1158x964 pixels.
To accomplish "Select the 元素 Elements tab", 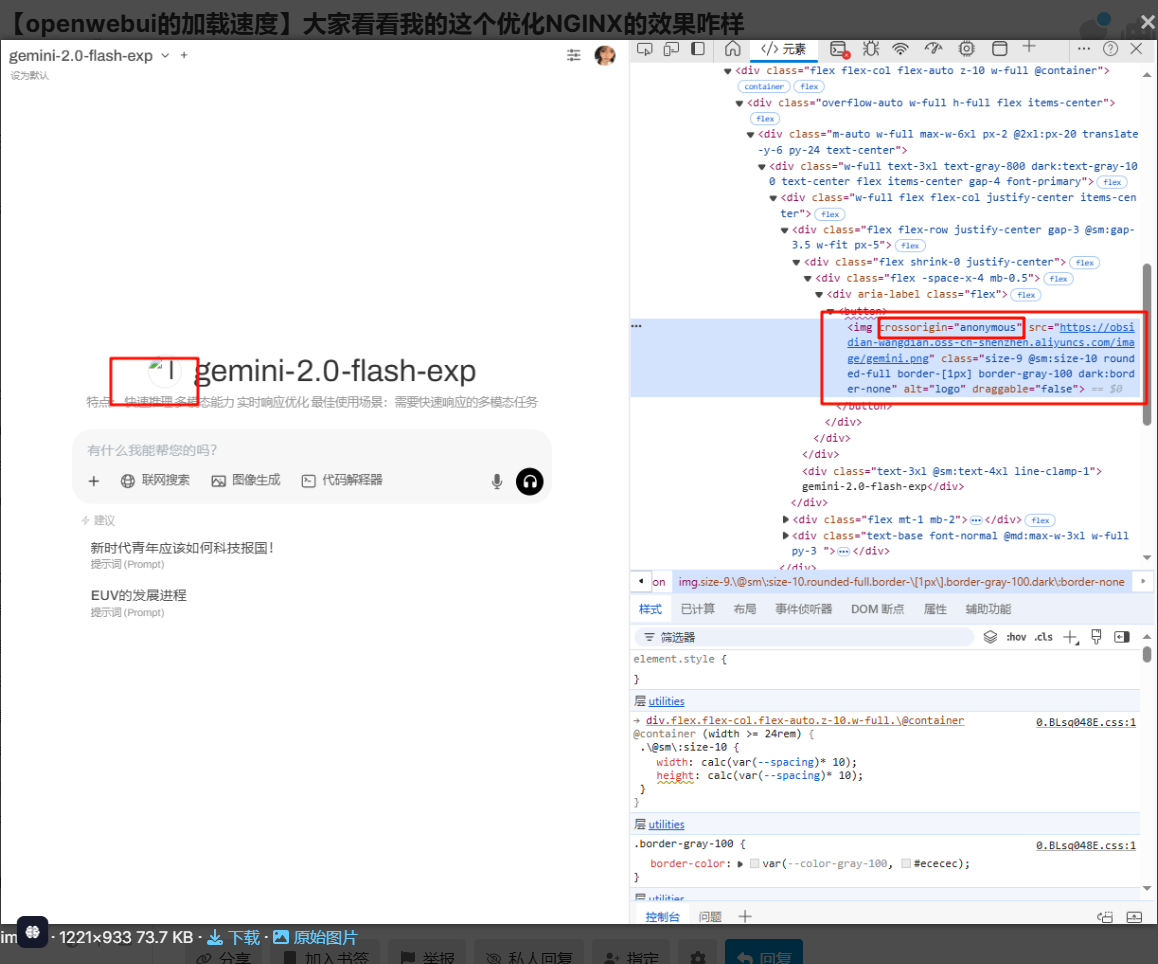I will [x=784, y=49].
